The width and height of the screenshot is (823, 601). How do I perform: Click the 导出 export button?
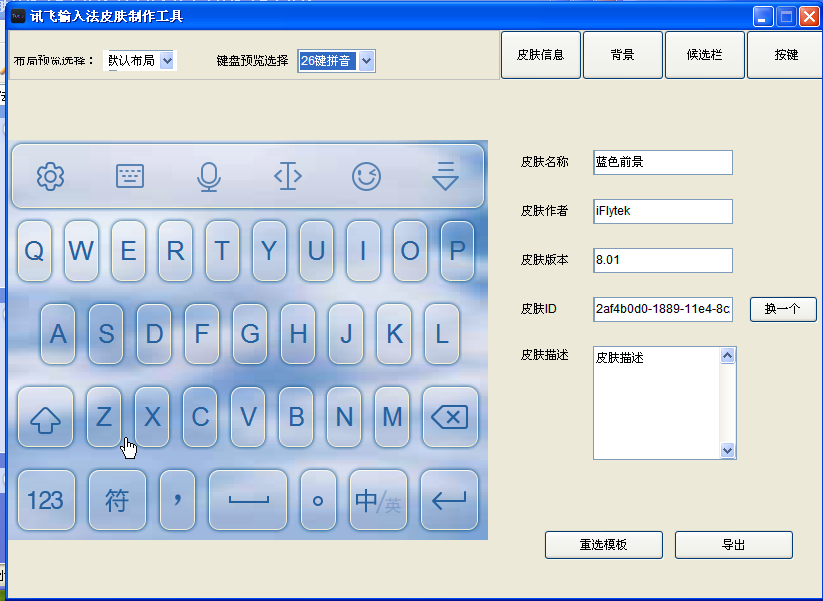click(x=733, y=545)
